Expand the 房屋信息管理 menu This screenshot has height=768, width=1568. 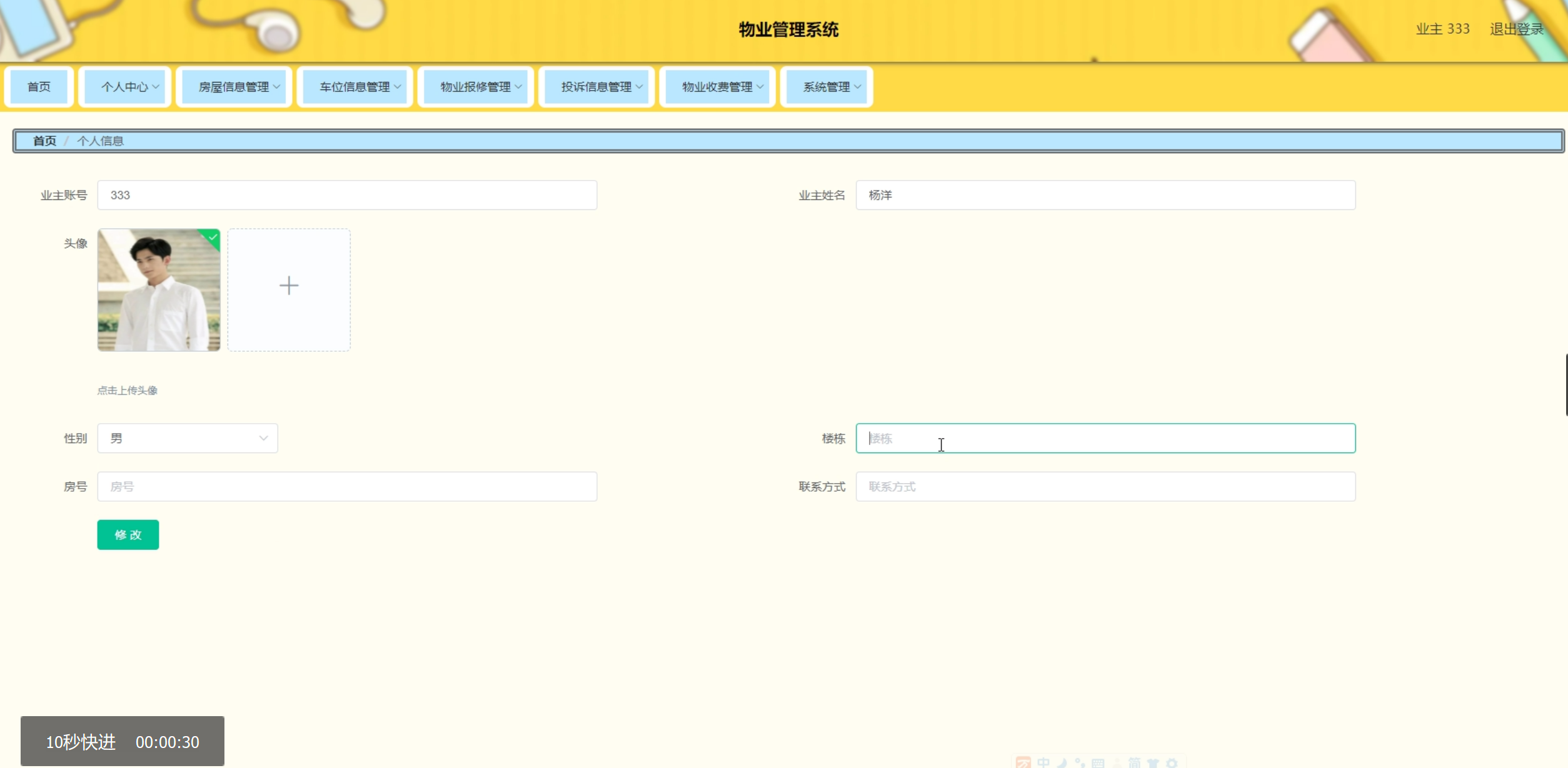click(x=234, y=87)
